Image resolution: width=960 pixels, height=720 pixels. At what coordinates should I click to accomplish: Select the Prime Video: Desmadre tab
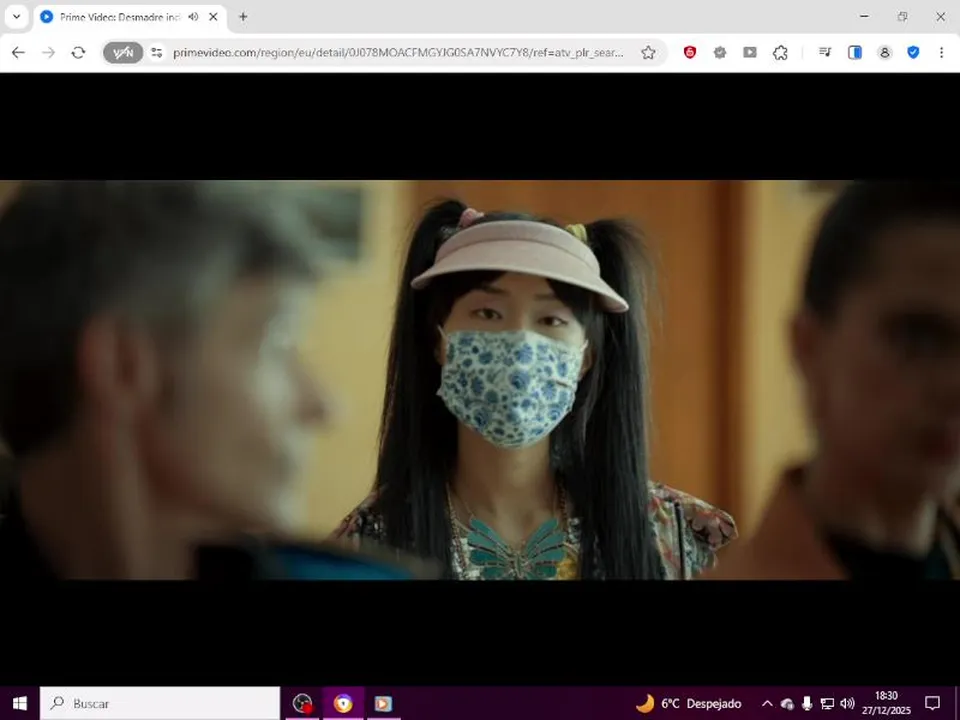(130, 17)
